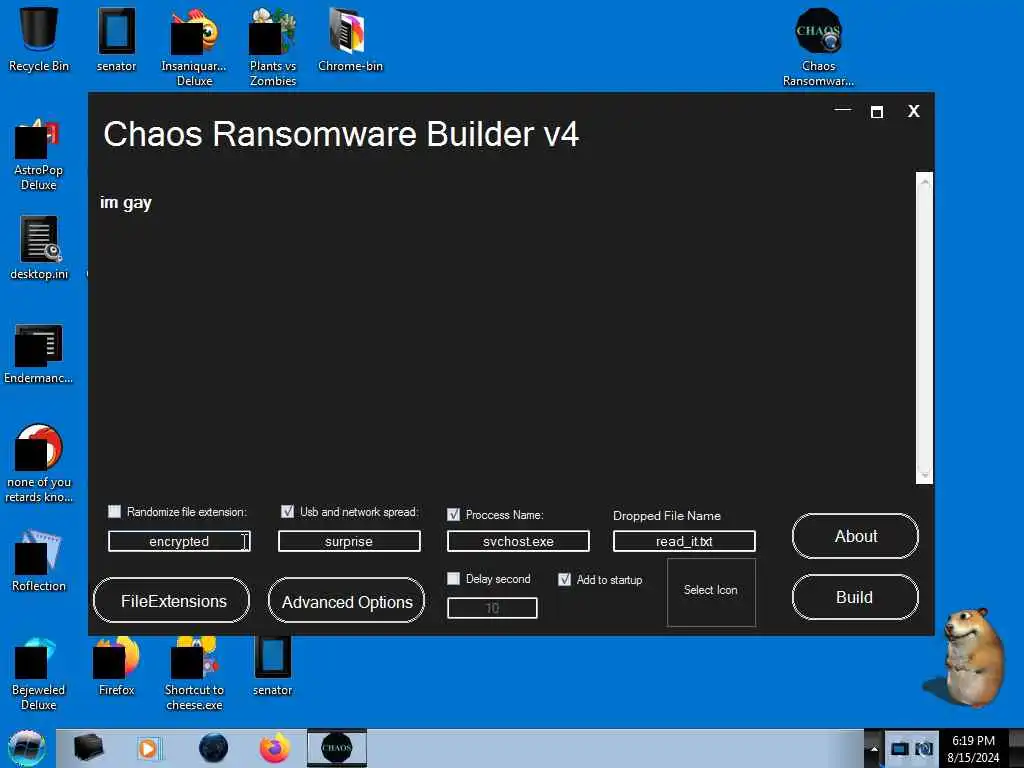This screenshot has height=768, width=1024.
Task: Click the Dropped File Name label
Action: tap(667, 516)
